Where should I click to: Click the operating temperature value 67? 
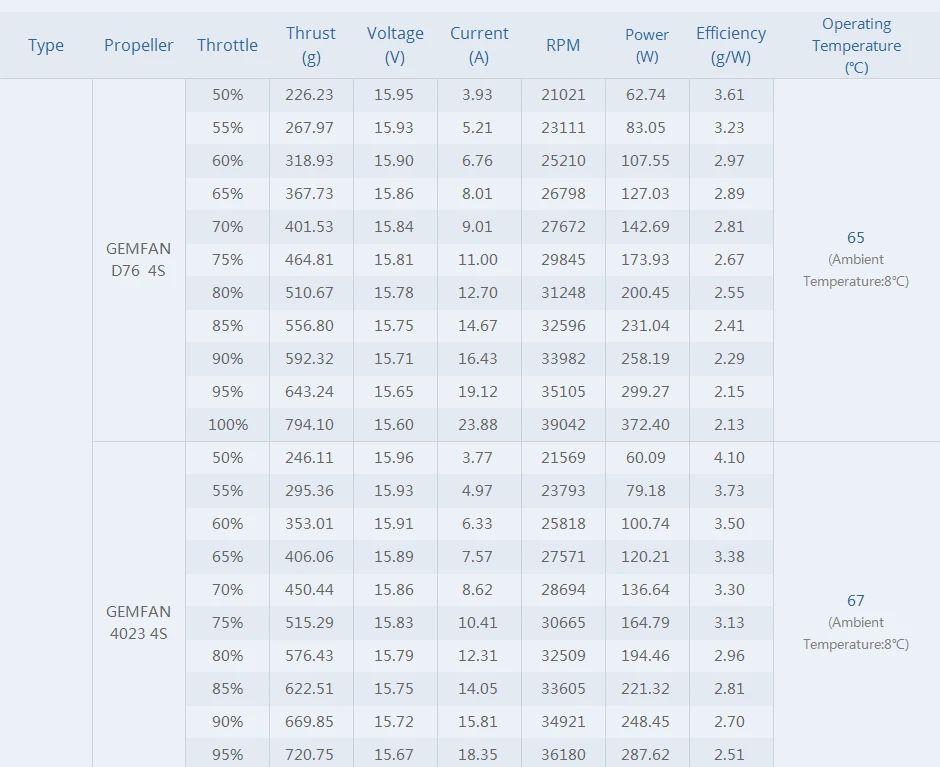(855, 600)
